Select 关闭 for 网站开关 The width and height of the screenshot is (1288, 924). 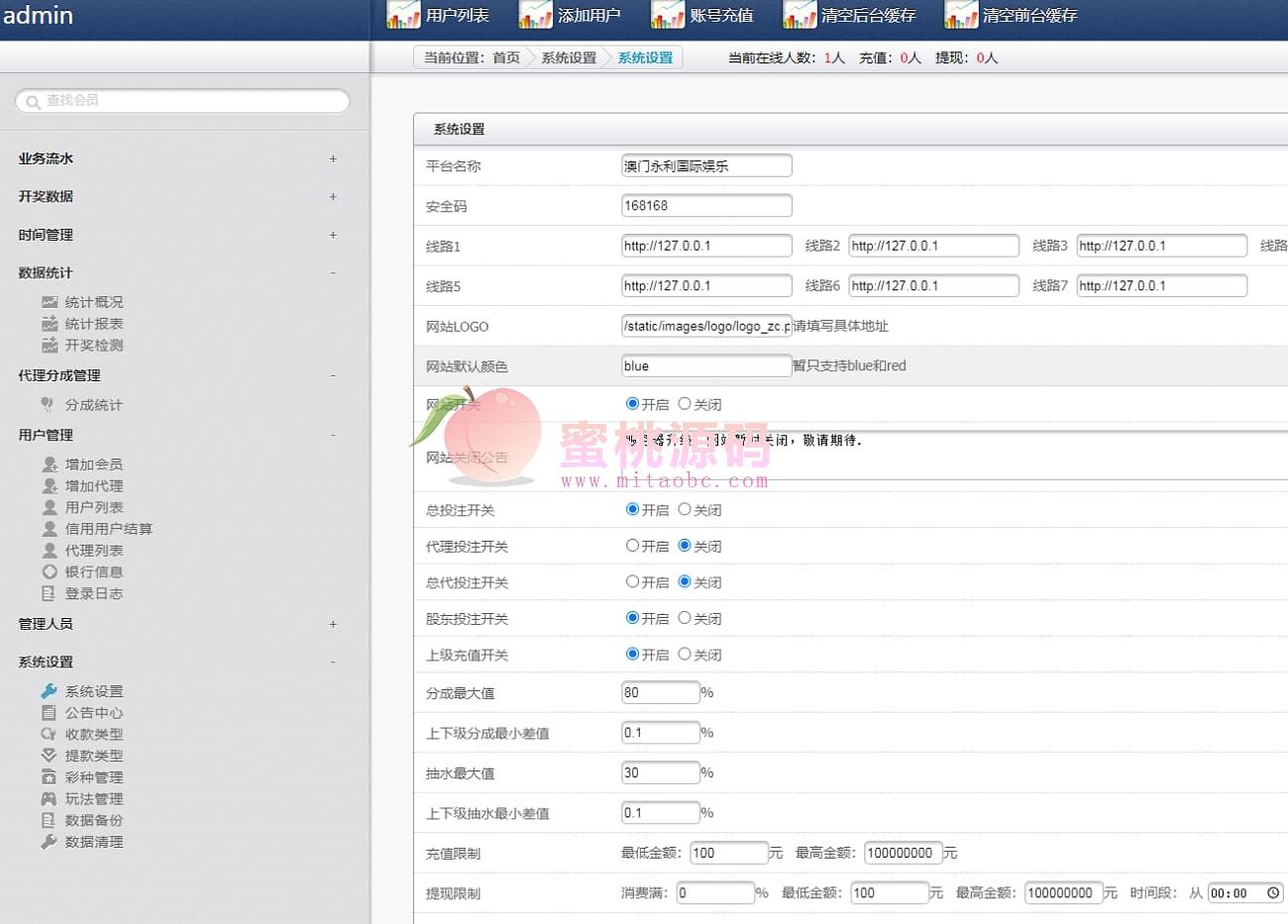pos(685,404)
